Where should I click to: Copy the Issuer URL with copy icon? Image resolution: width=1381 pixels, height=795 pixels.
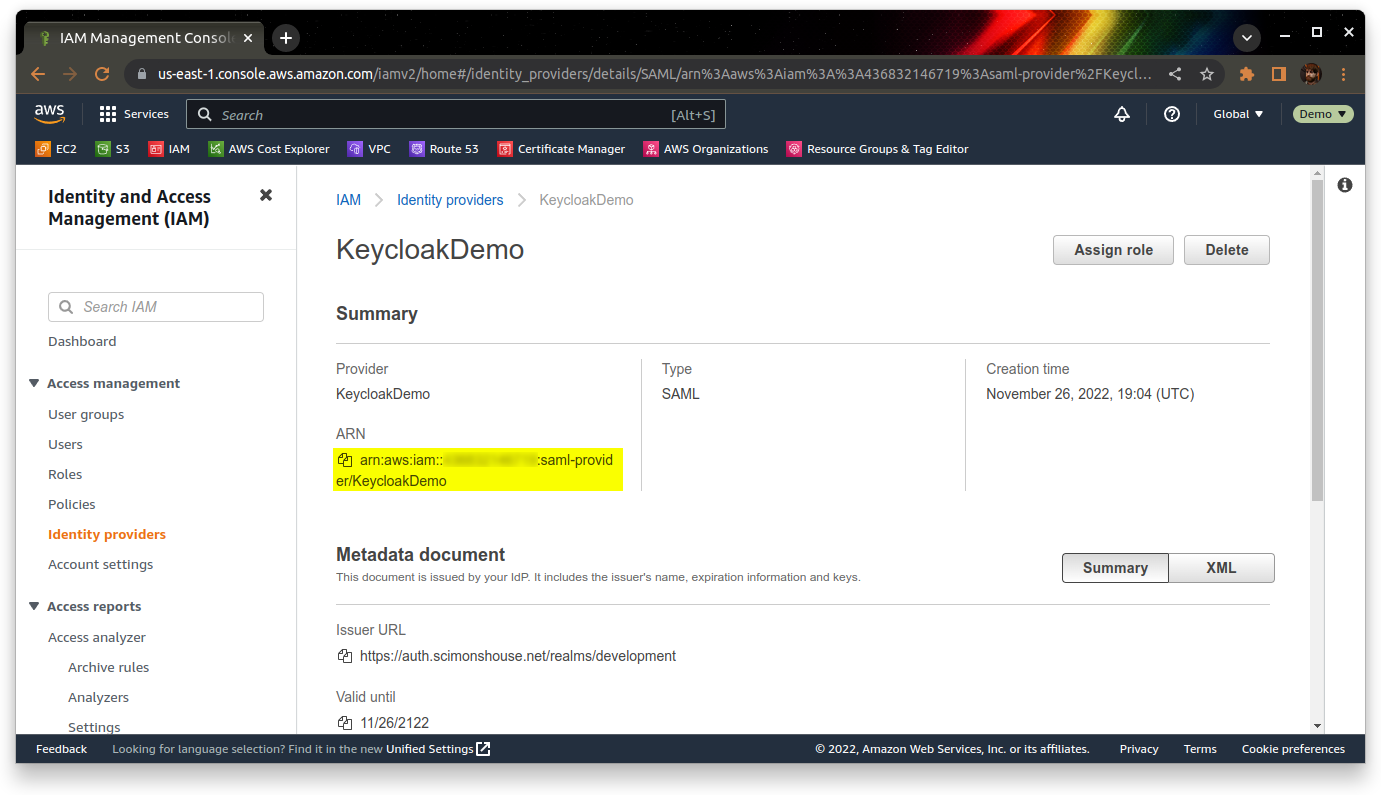(x=345, y=656)
